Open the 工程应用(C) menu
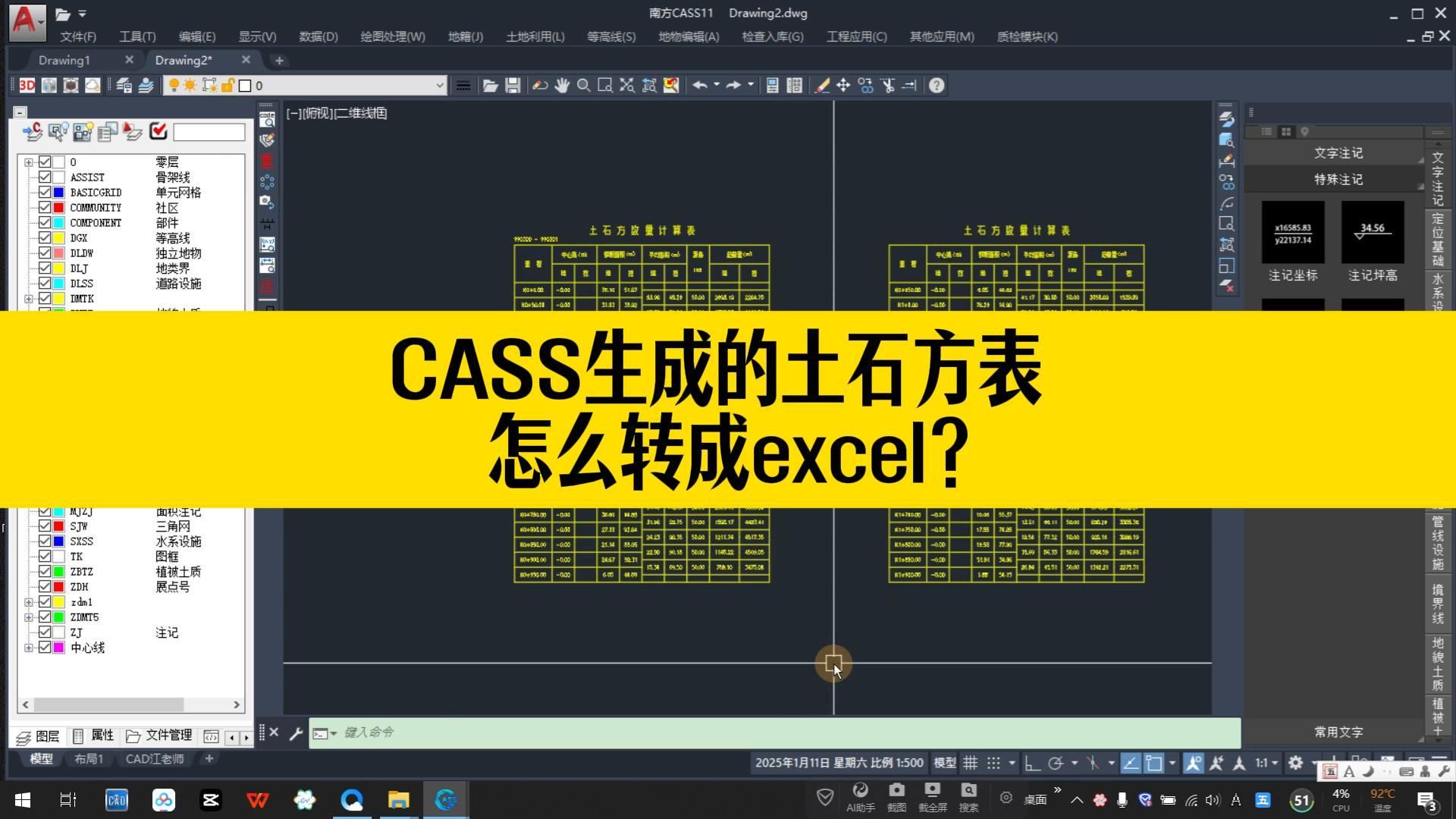This screenshot has height=819, width=1456. point(855,36)
